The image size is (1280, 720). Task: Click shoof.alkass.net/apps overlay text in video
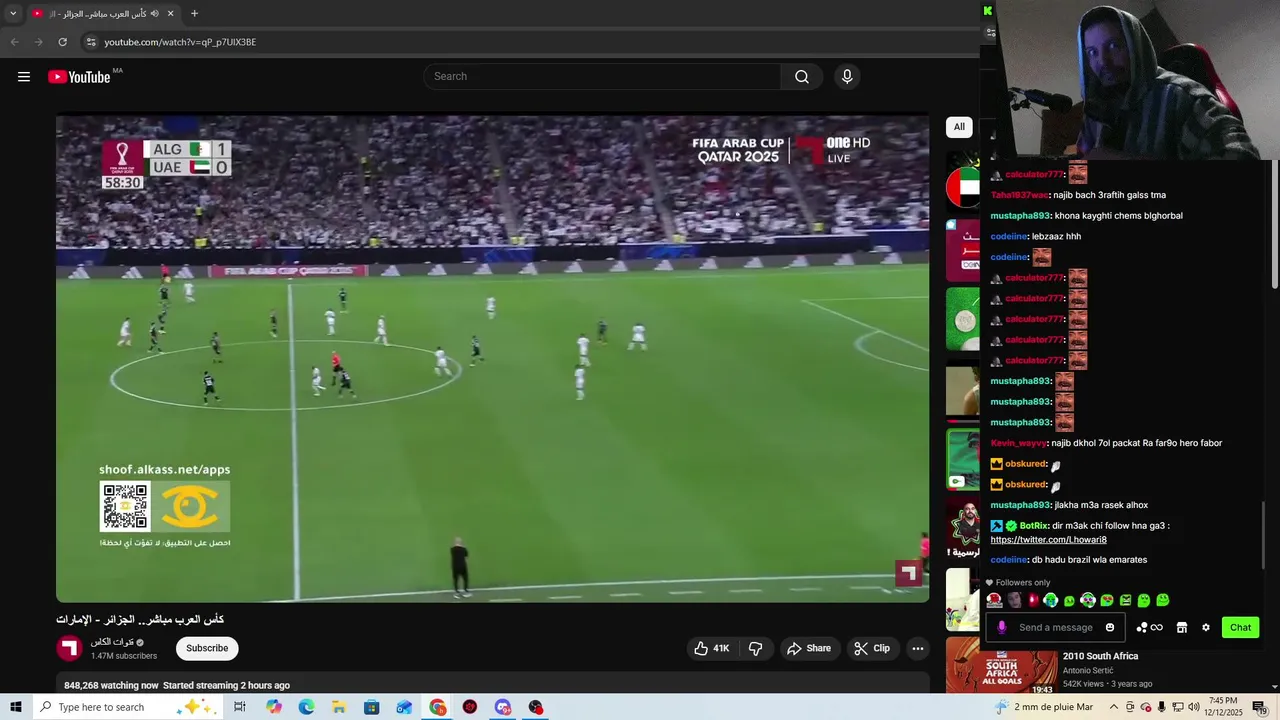164,469
